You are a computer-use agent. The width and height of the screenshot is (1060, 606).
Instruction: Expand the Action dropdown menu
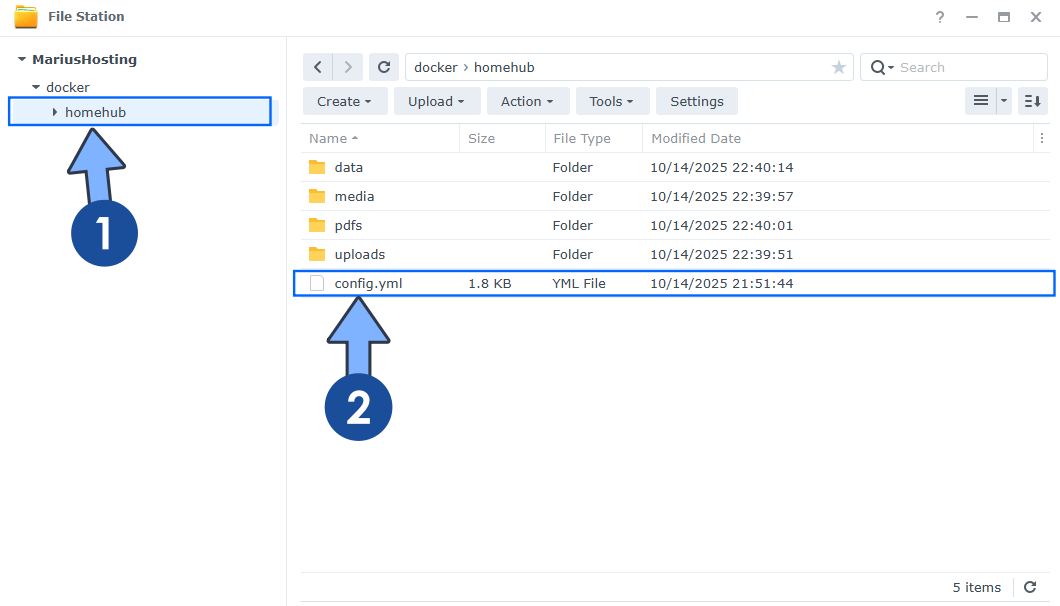pos(527,101)
